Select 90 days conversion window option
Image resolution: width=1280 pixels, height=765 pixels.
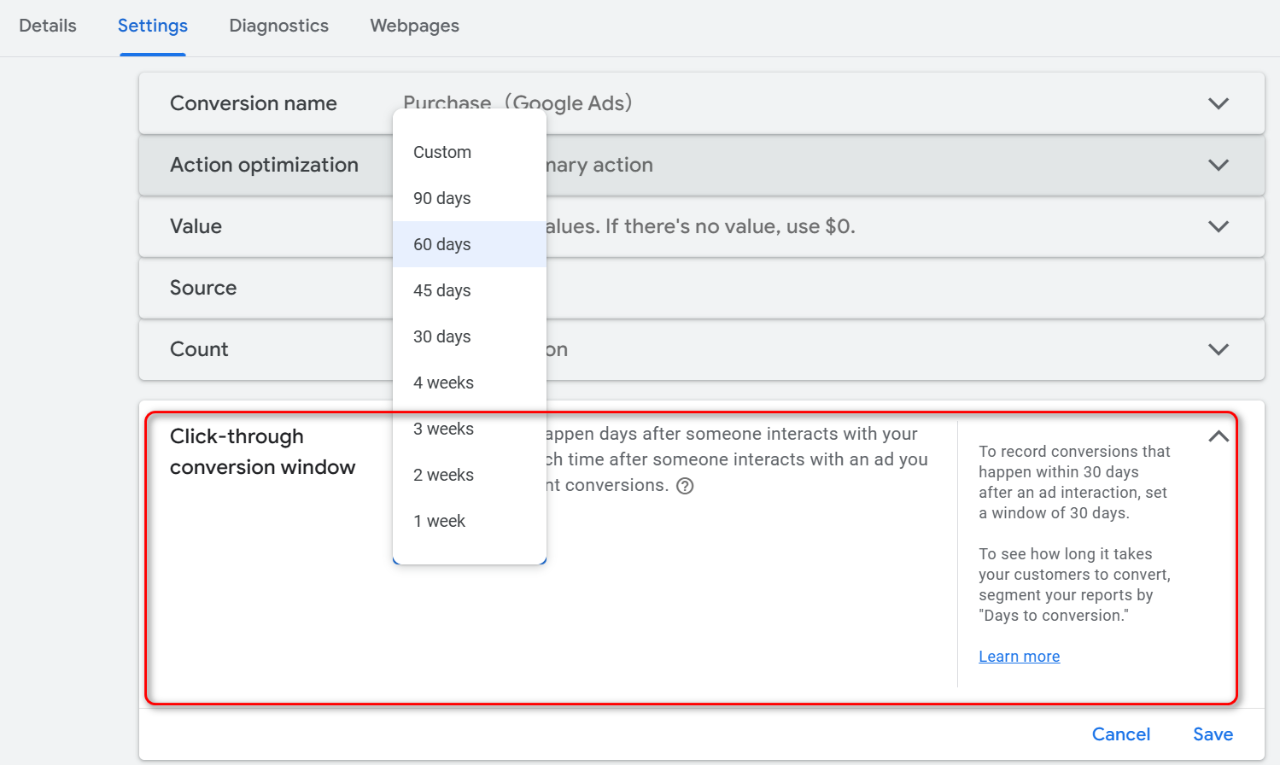tap(442, 198)
